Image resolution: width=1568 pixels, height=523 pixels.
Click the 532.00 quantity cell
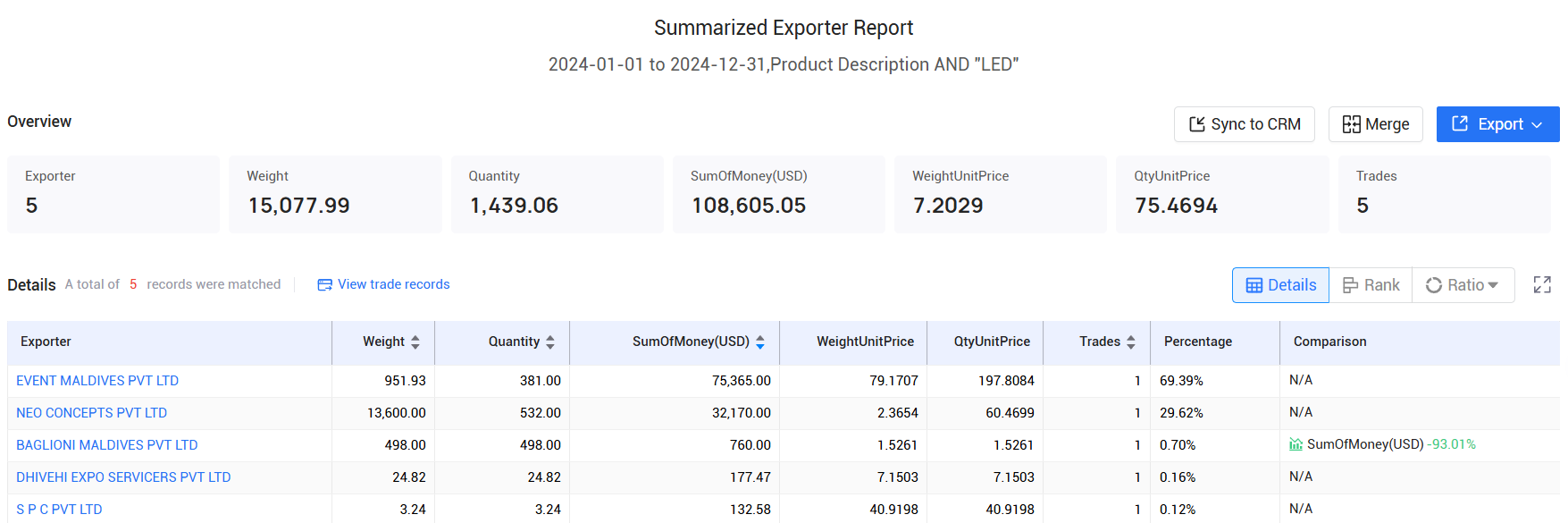click(502, 413)
